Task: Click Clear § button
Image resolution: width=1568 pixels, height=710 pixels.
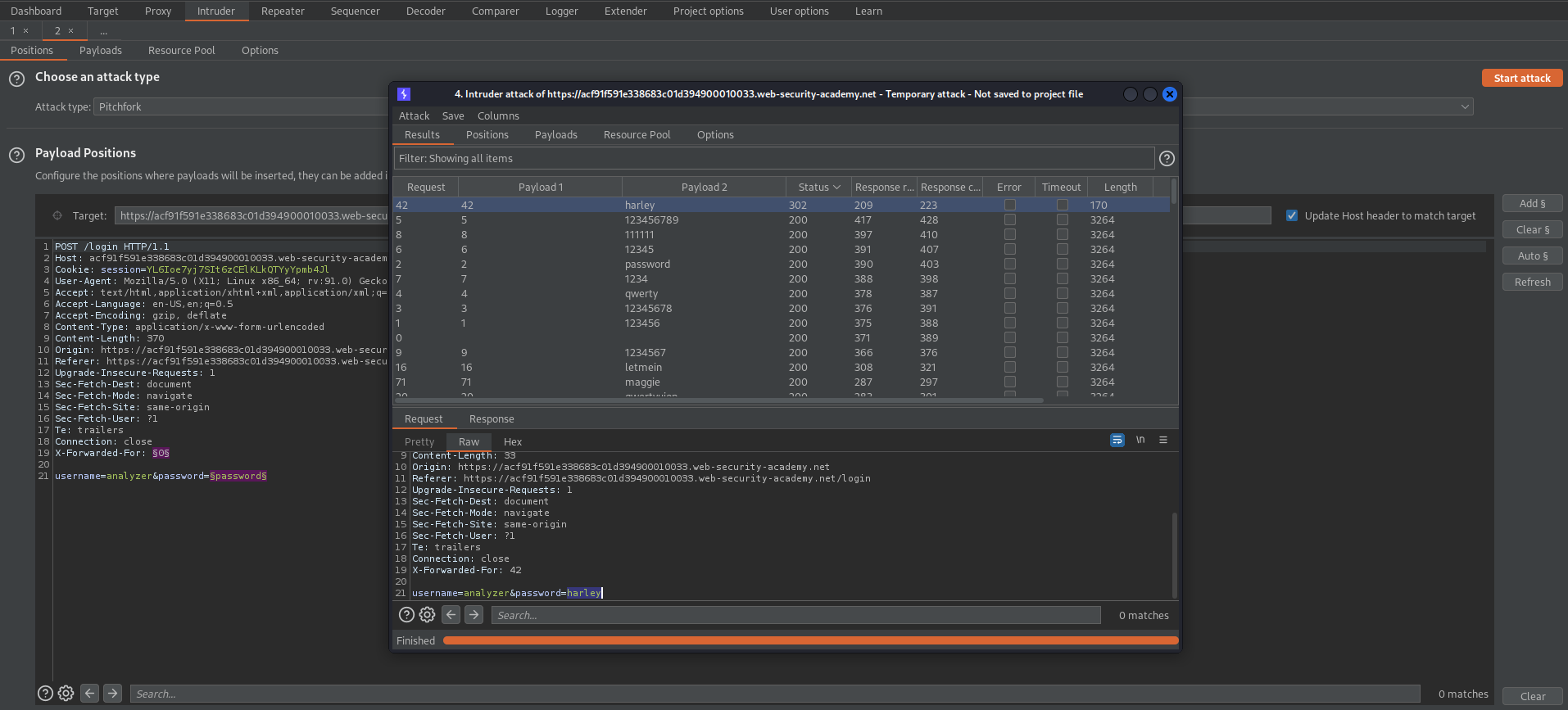Action: 1532,229
